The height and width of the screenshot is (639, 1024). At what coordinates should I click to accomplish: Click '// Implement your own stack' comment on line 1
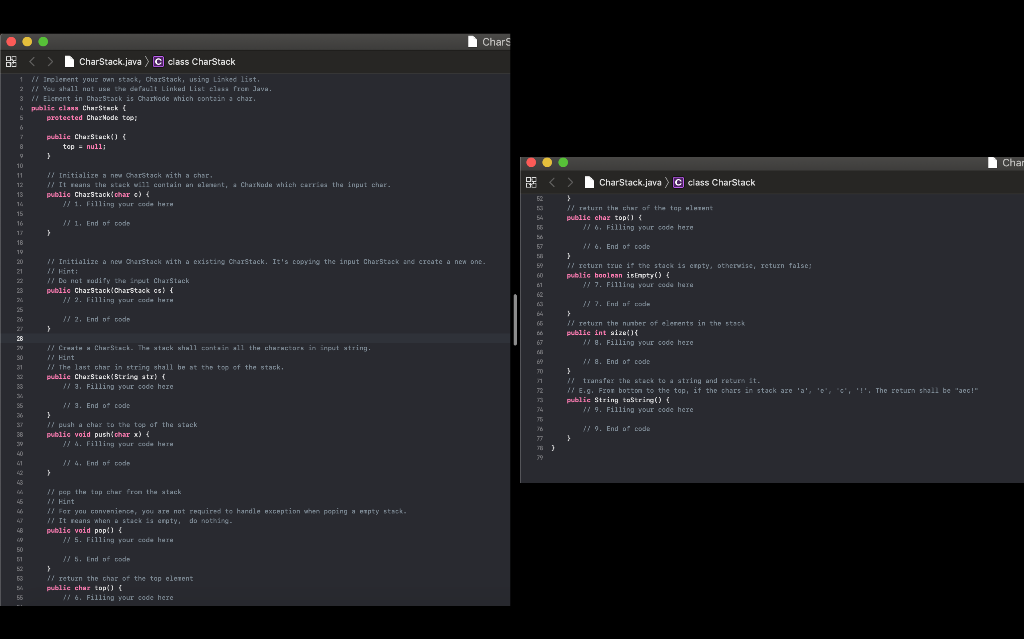146,79
